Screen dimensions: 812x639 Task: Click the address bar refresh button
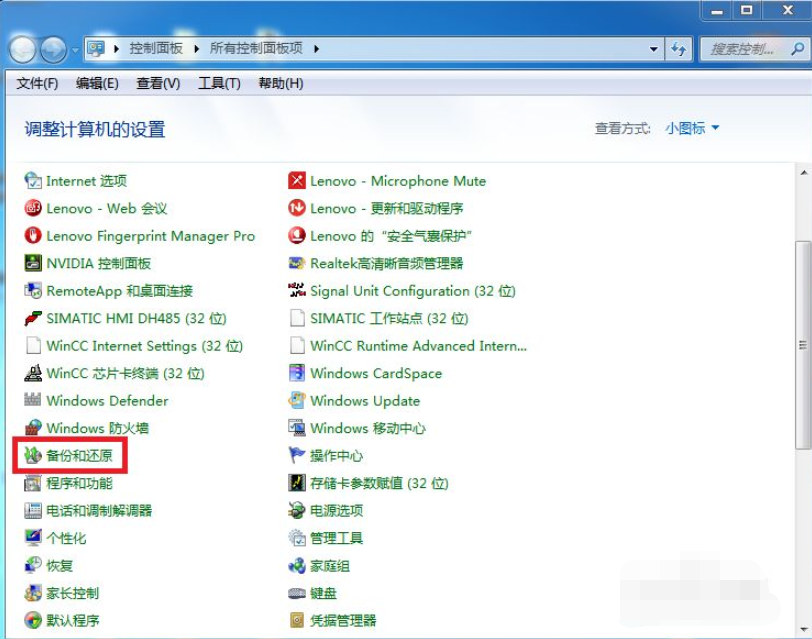[678, 49]
